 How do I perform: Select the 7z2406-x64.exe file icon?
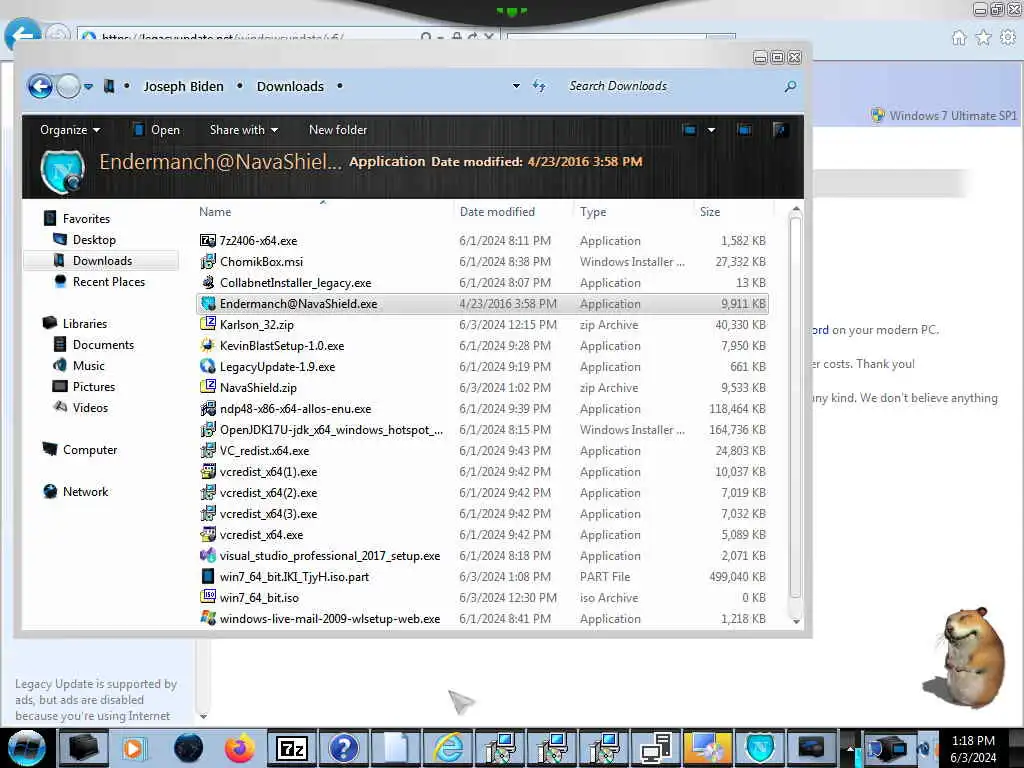point(208,240)
